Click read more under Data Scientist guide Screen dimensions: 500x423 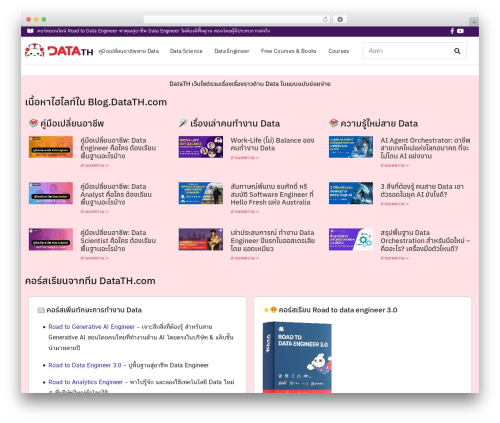[94, 258]
